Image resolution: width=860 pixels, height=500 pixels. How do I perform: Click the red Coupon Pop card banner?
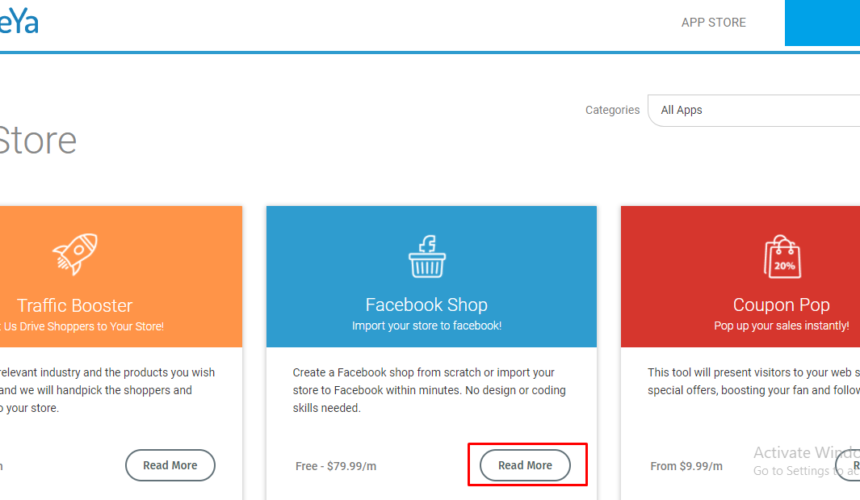[x=740, y=276]
